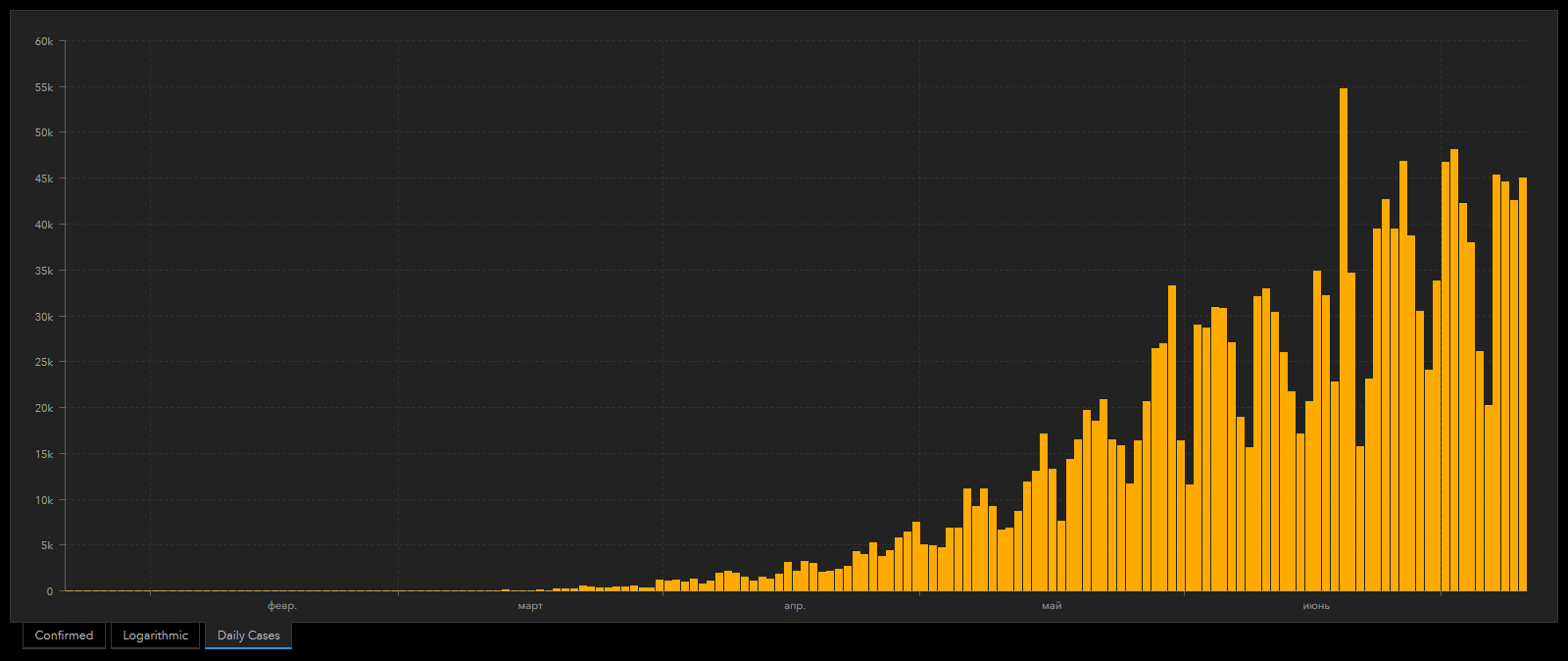Click the 55k label on the y-axis
Viewport: 1568px width, 661px height.
(44, 87)
